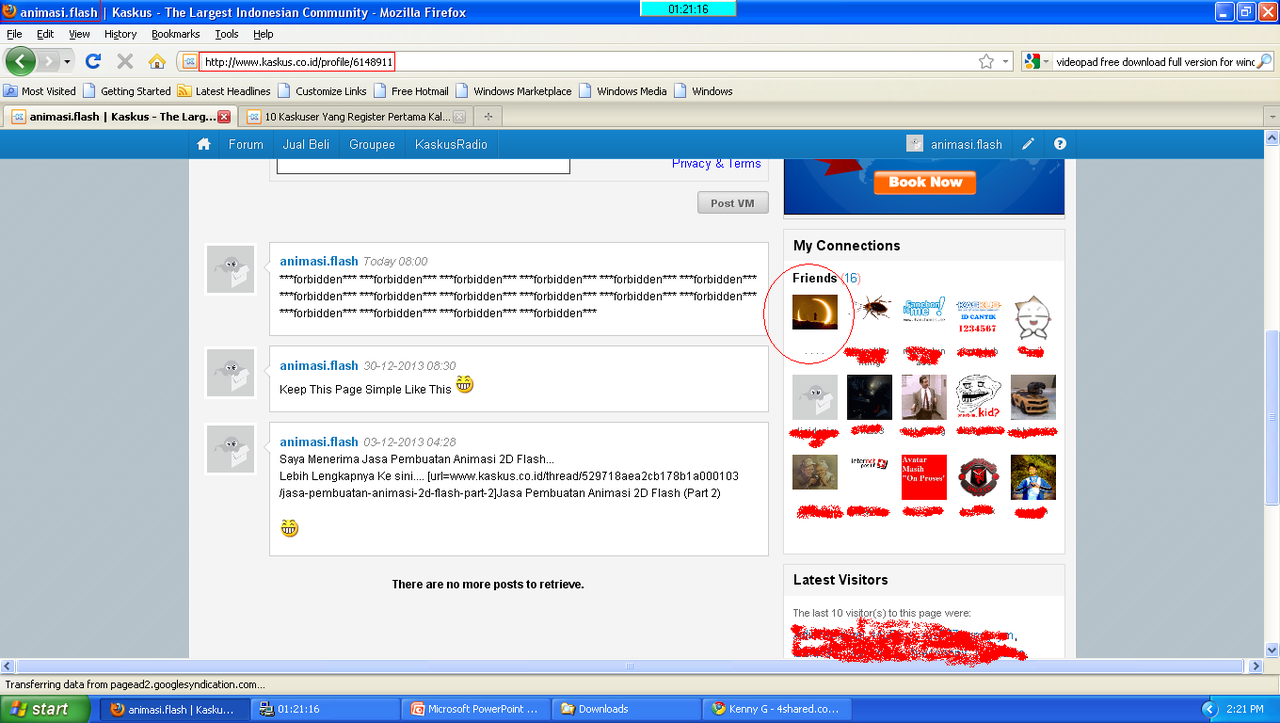The image size is (1280, 723).
Task: Open animasi.flash name on 30-12-2013 post
Action: tap(319, 366)
